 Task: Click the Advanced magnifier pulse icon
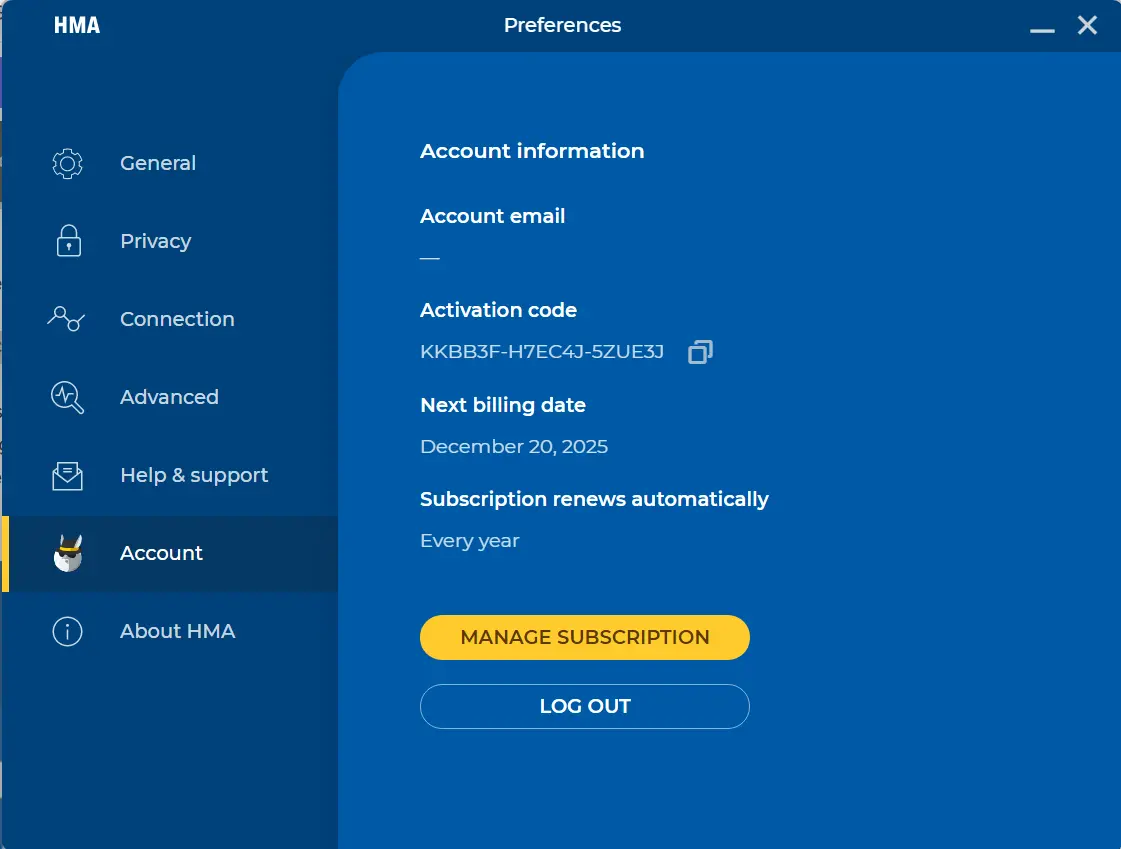(x=67, y=397)
